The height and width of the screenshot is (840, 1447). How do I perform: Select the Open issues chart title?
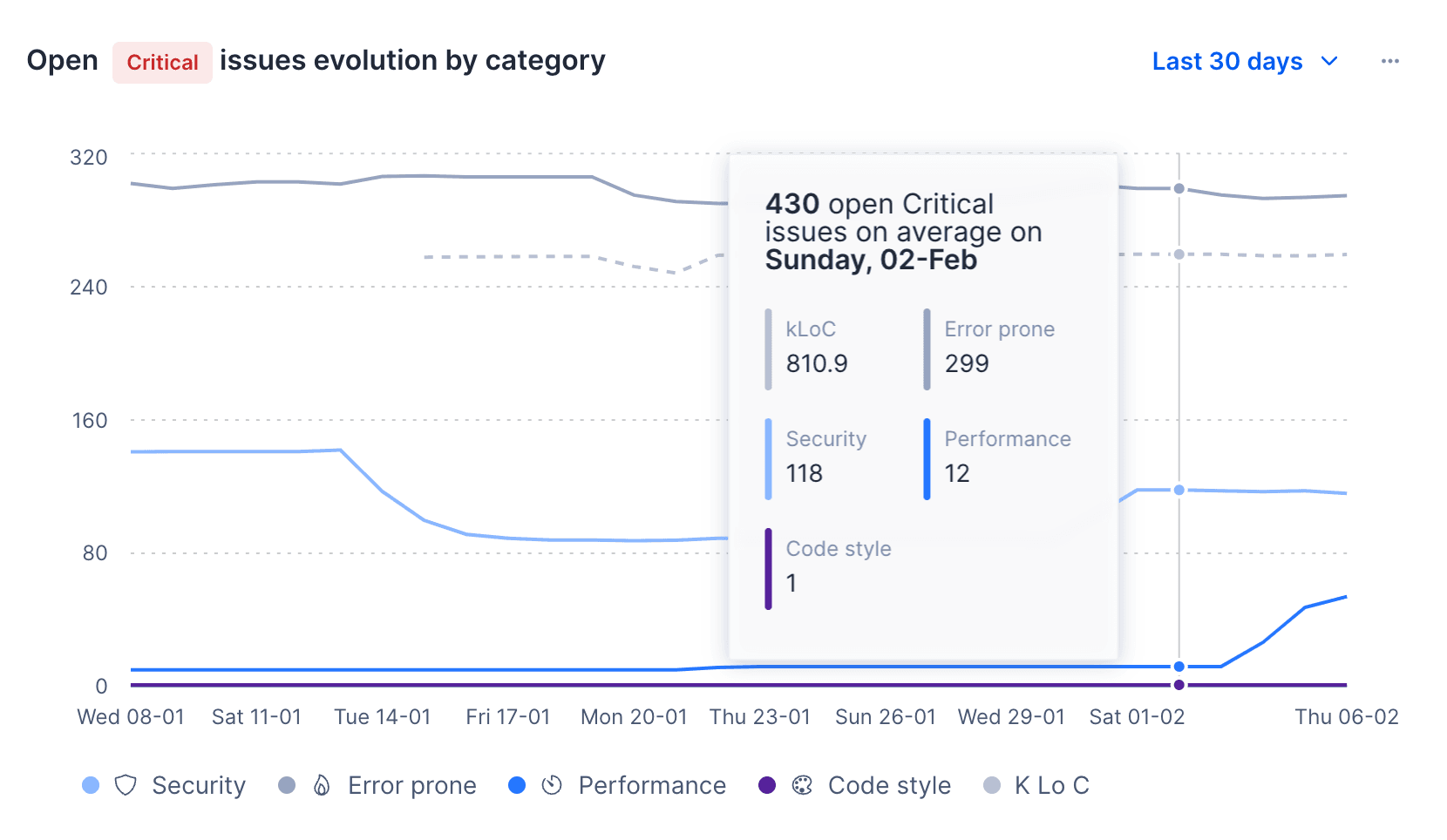pyautogui.click(x=62, y=60)
